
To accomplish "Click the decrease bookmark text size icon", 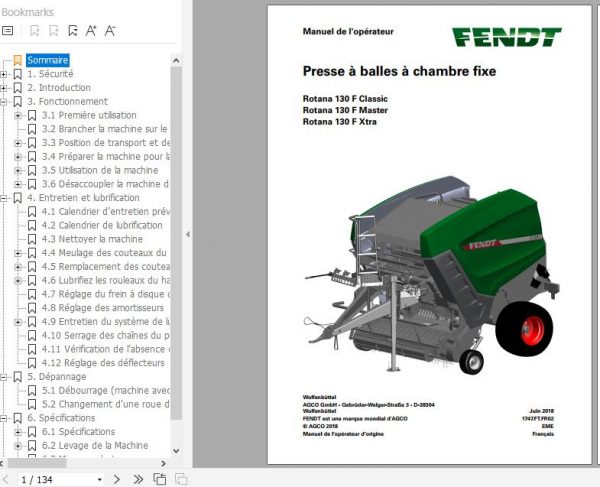I will [x=110, y=31].
